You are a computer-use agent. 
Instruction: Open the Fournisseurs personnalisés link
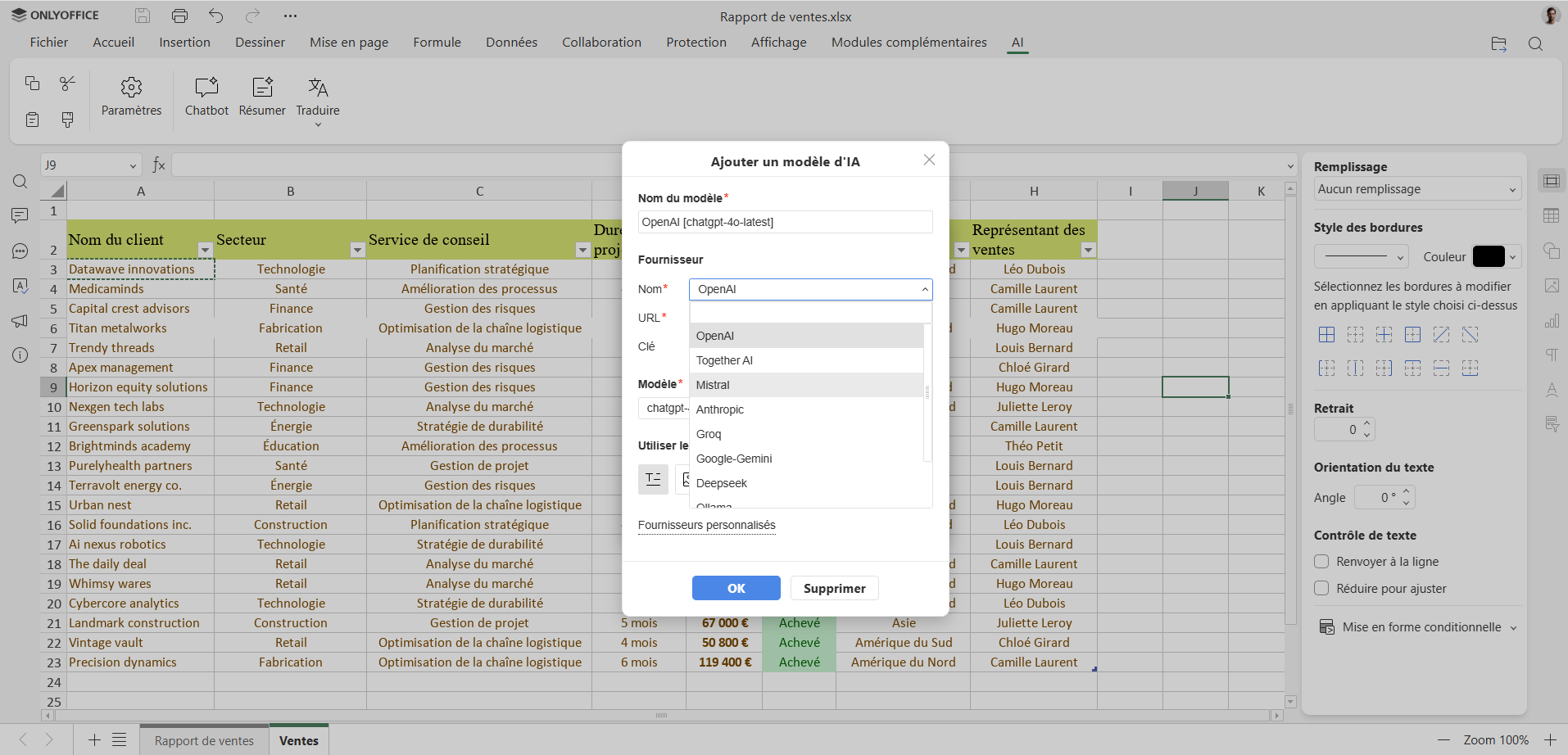click(706, 525)
